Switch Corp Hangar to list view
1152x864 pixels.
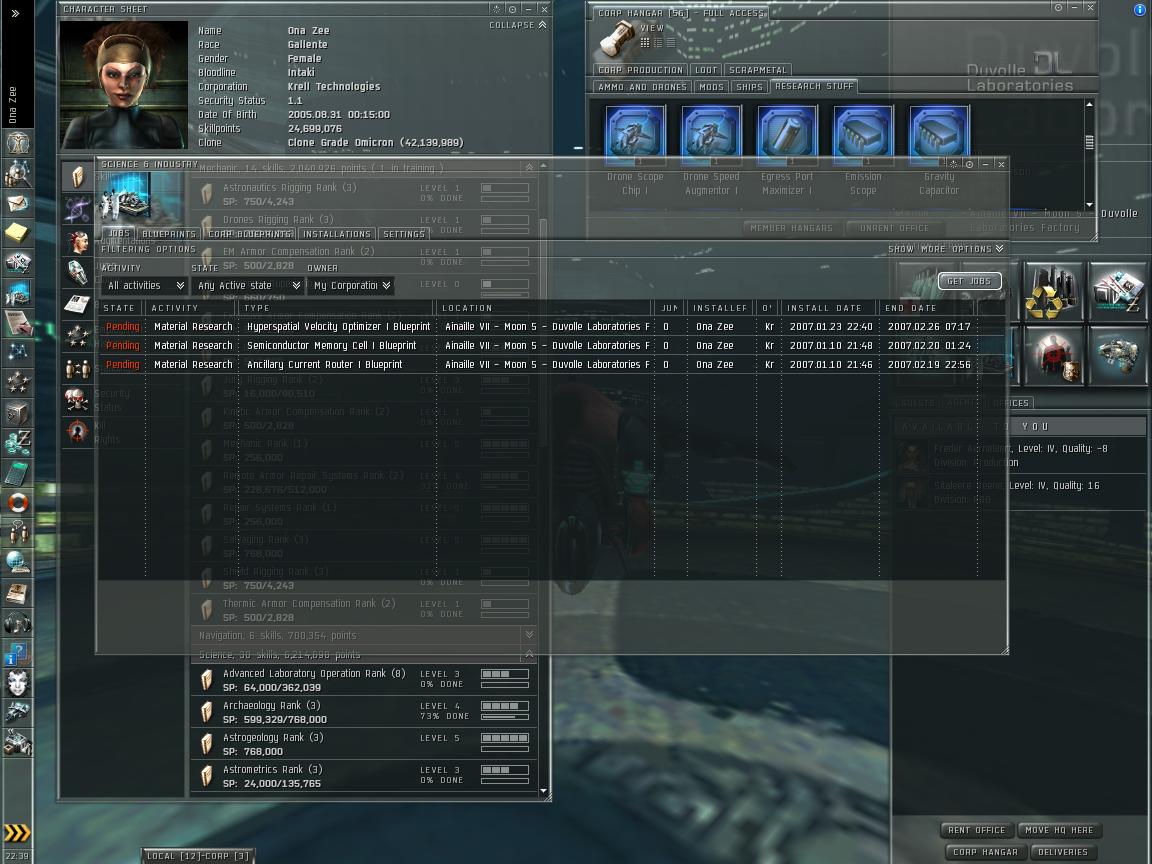coord(671,43)
